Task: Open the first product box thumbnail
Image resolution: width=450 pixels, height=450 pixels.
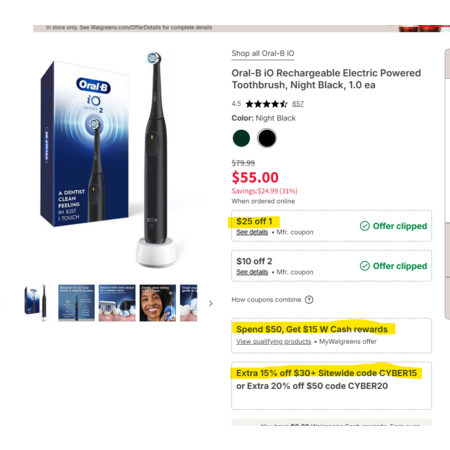Action: (x=36, y=303)
